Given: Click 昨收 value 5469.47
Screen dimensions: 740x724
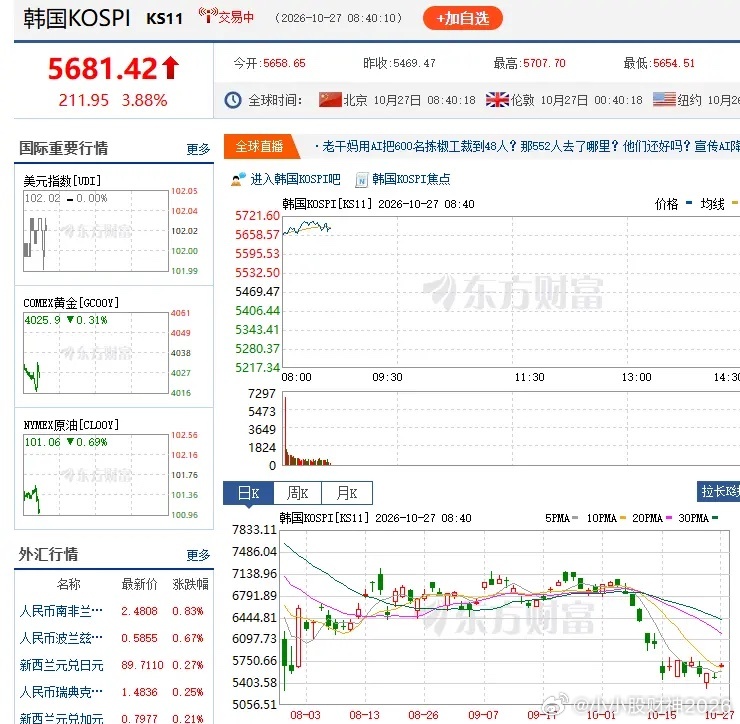Looking at the screenshot, I should [414, 63].
